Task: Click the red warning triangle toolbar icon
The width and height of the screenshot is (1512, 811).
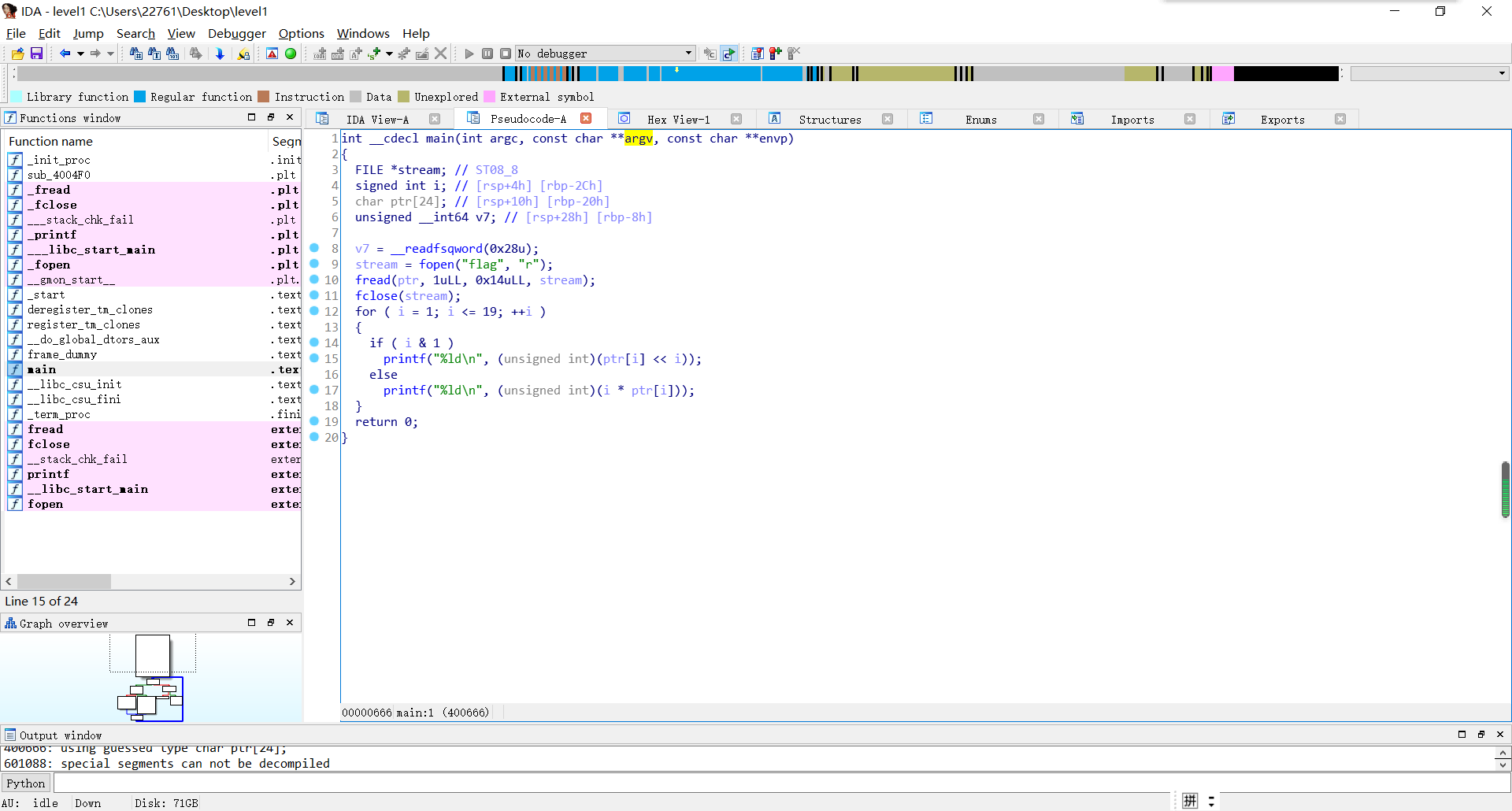Action: (x=272, y=54)
